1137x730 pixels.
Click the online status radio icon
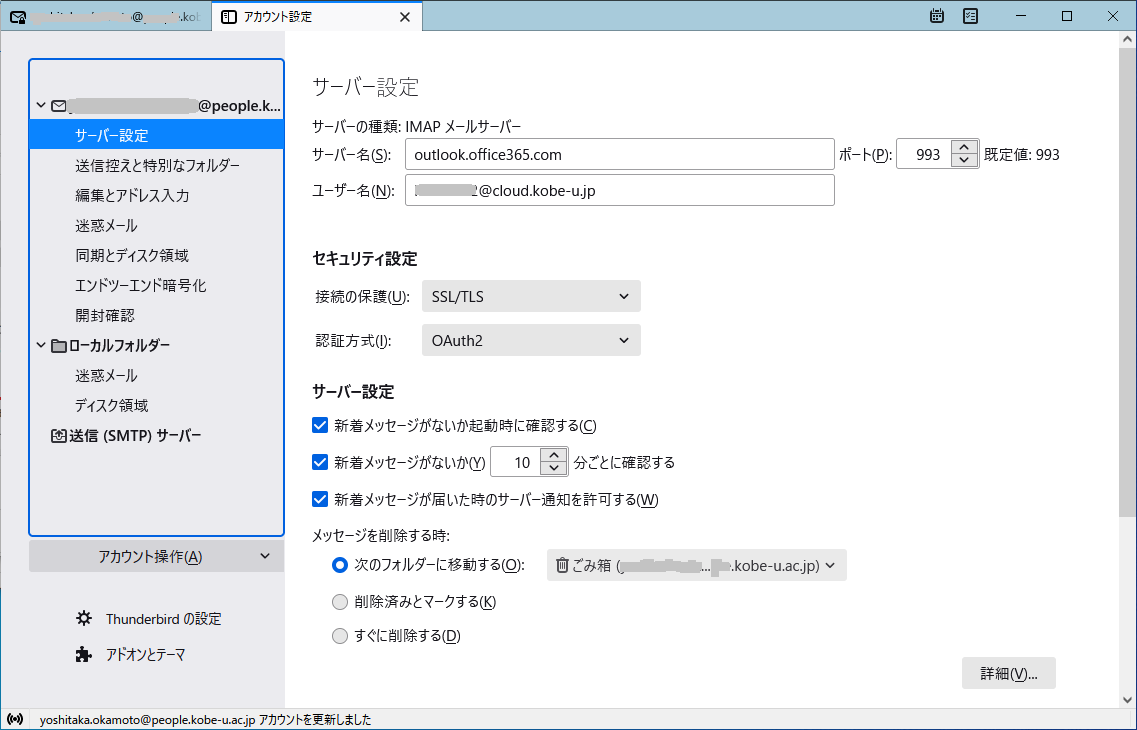pyautogui.click(x=15, y=720)
